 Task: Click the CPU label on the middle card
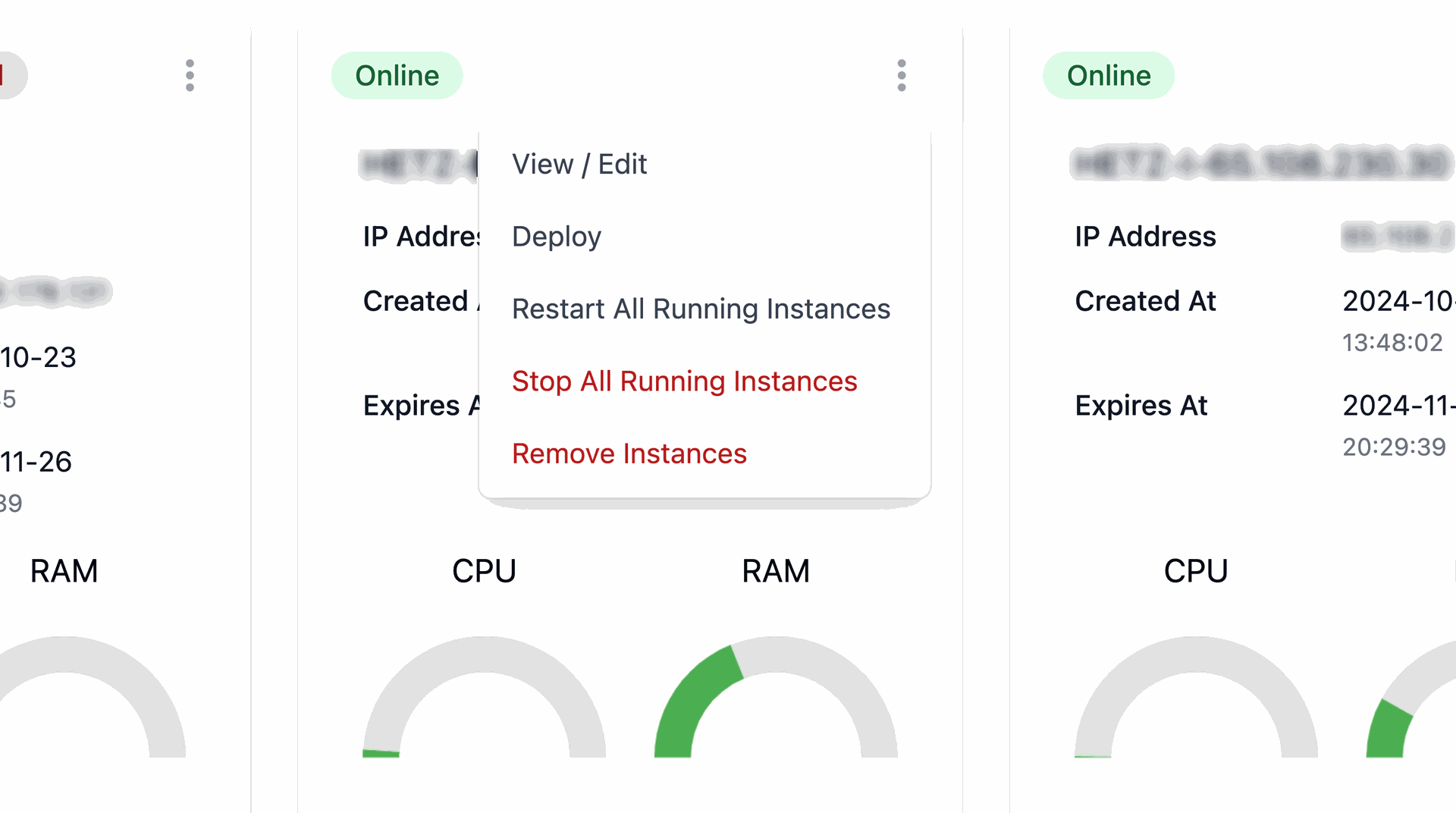tap(484, 571)
